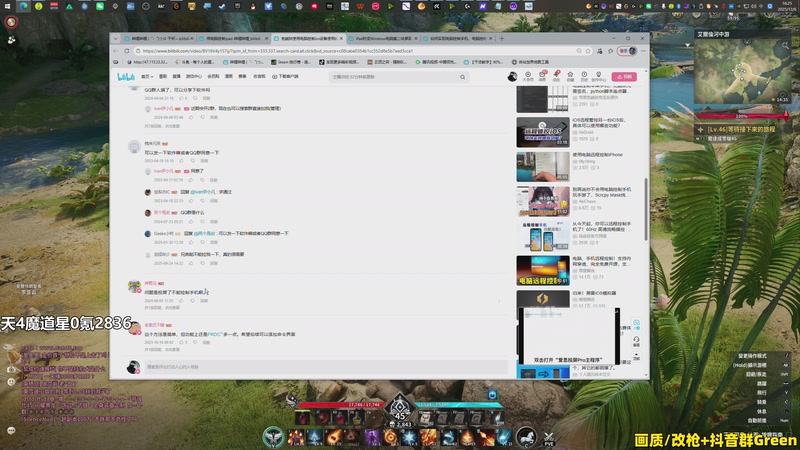This screenshot has width=800, height=450.
Task: Open 游戏中心 in bilibili nav bar
Action: 194,77
